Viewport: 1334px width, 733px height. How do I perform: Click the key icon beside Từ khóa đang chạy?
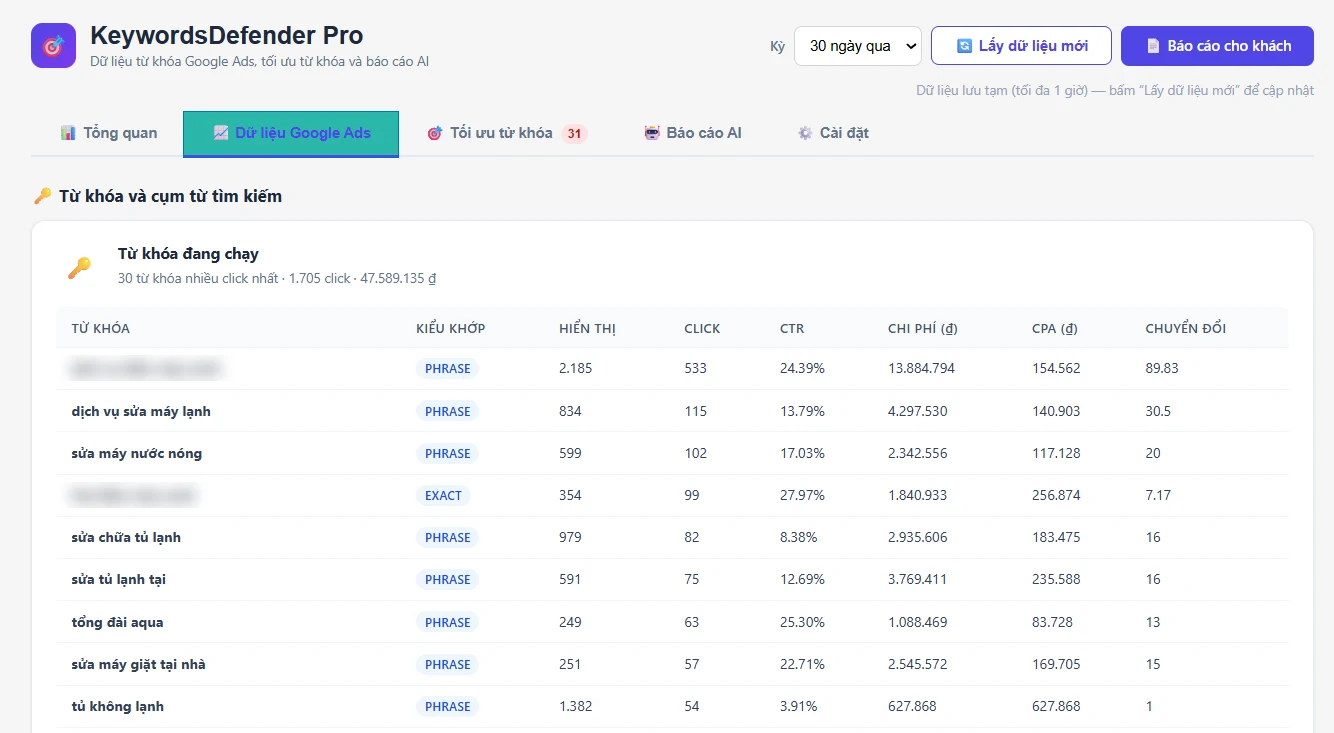coord(79,267)
